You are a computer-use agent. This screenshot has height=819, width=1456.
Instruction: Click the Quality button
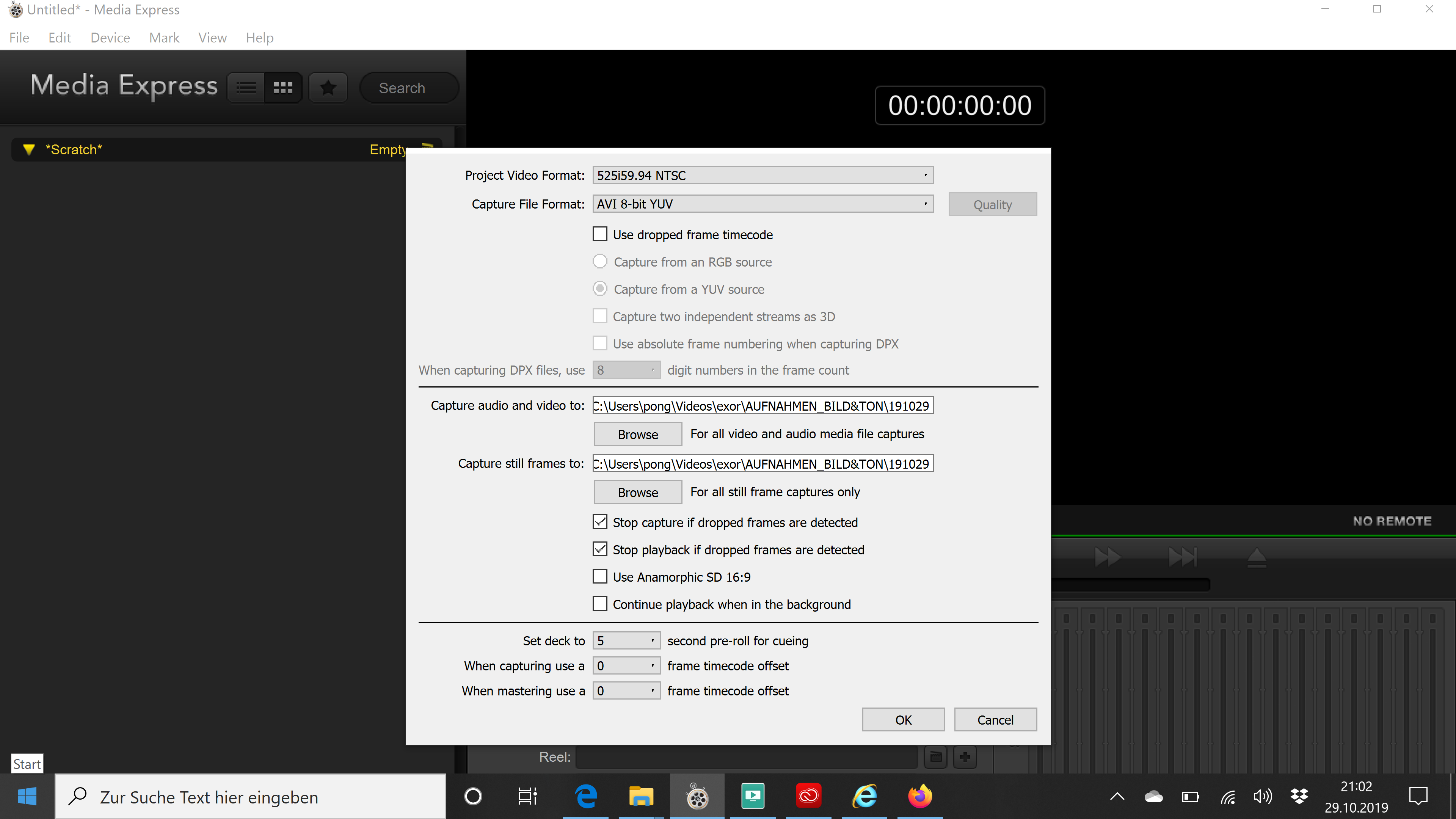click(x=993, y=205)
